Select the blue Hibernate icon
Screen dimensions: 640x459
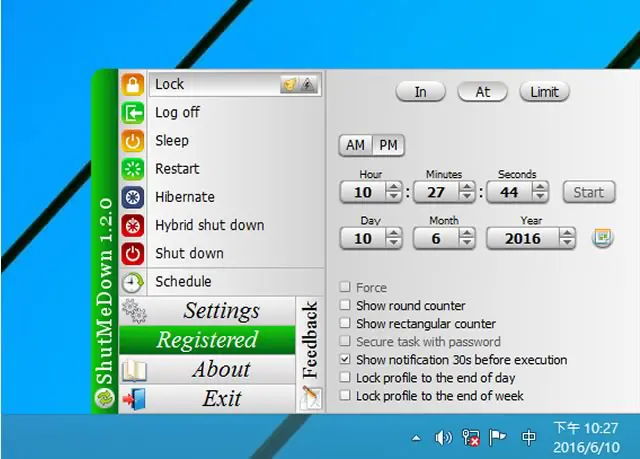[133, 197]
